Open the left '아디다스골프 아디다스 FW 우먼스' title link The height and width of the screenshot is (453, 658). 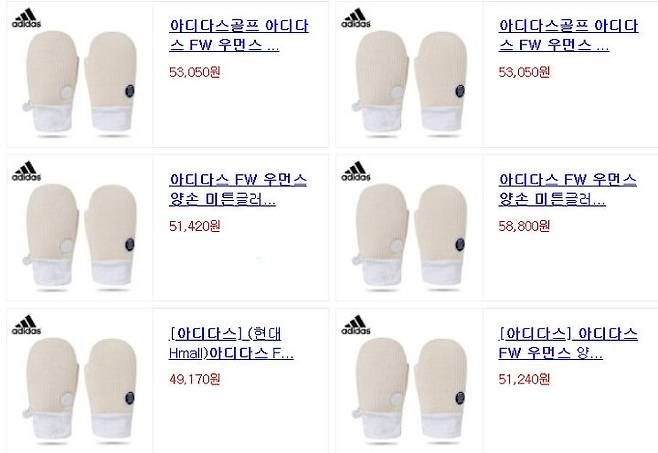tap(239, 35)
